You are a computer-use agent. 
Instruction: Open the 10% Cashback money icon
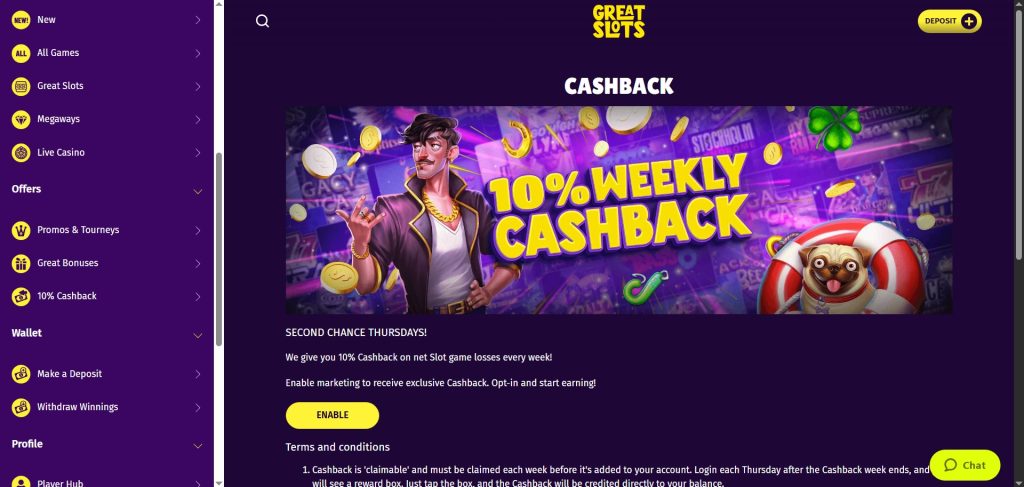(x=21, y=296)
